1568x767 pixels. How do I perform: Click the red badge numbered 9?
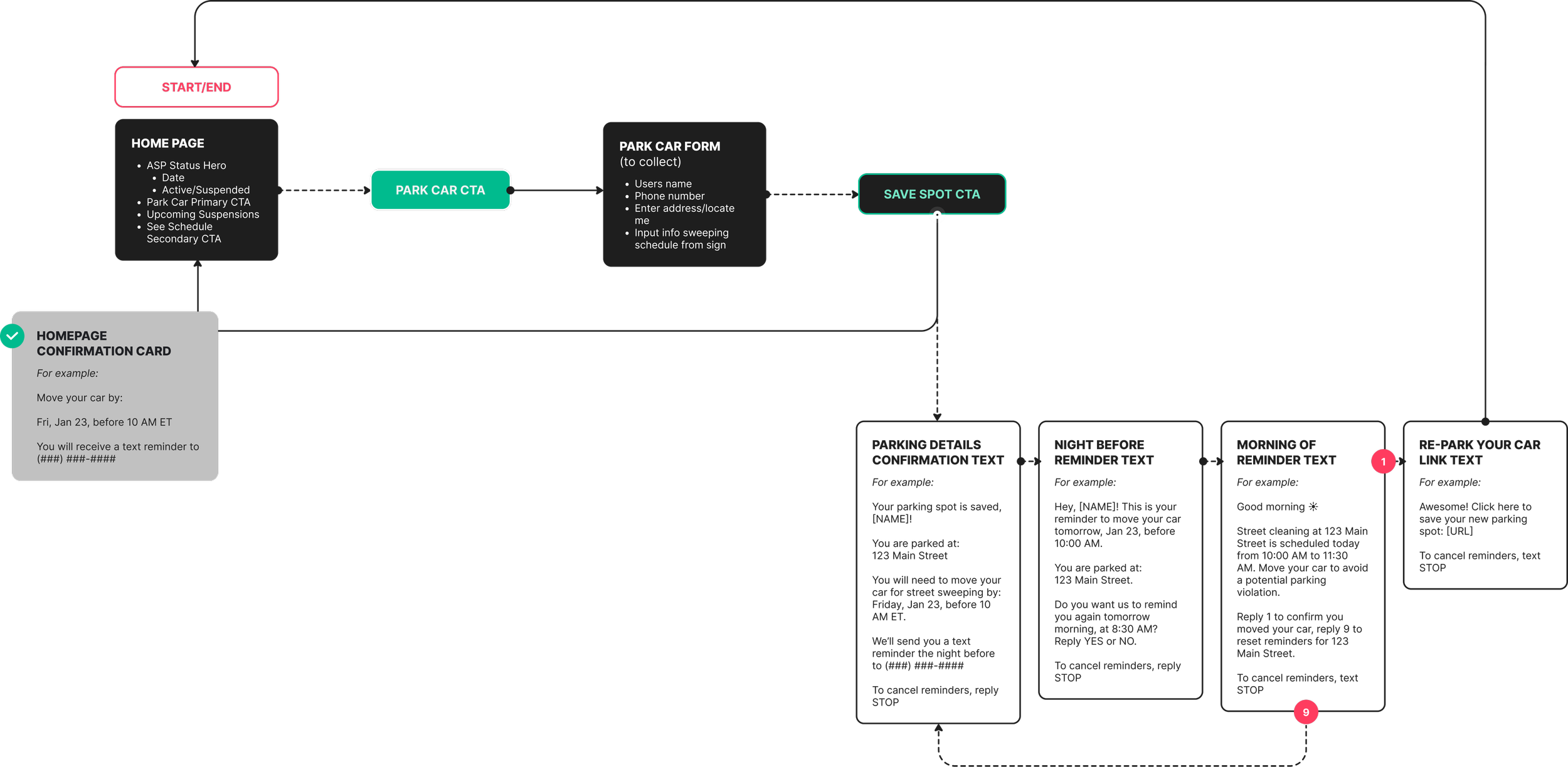pyautogui.click(x=1306, y=712)
